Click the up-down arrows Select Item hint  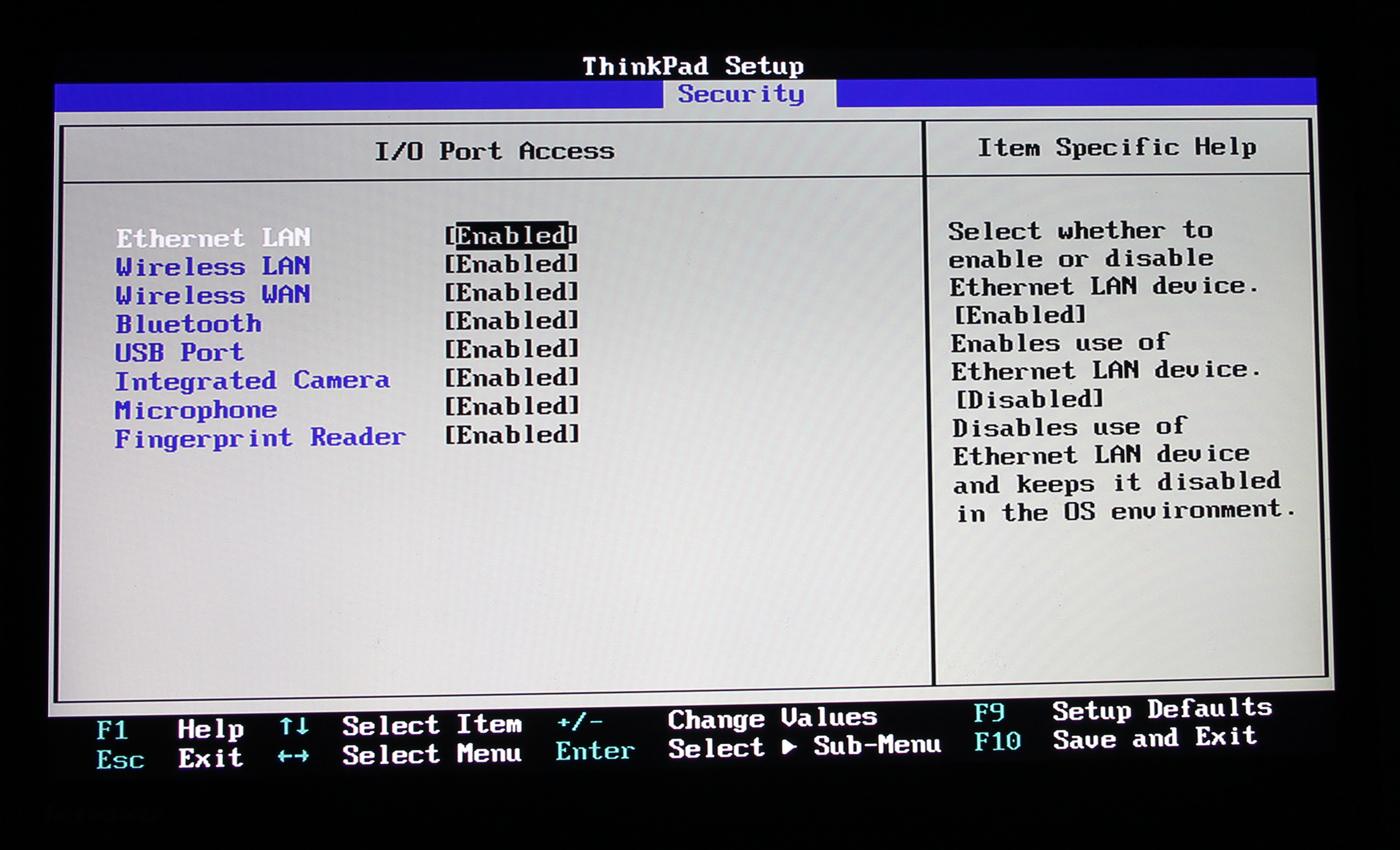coord(400,725)
